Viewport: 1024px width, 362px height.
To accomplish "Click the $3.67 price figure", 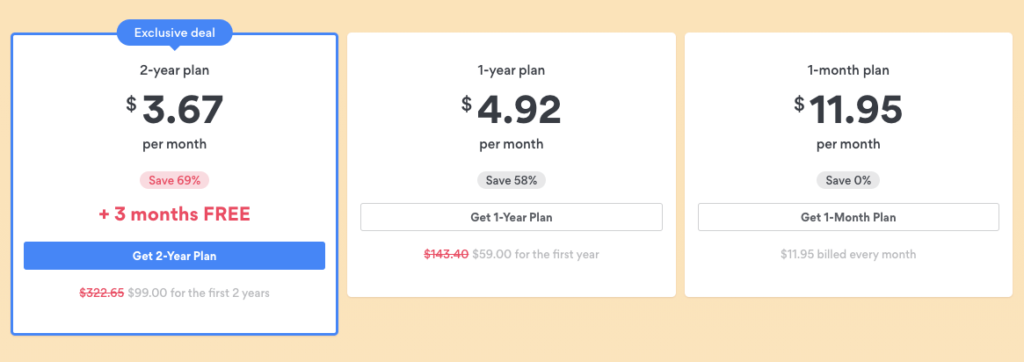I will click(x=174, y=109).
